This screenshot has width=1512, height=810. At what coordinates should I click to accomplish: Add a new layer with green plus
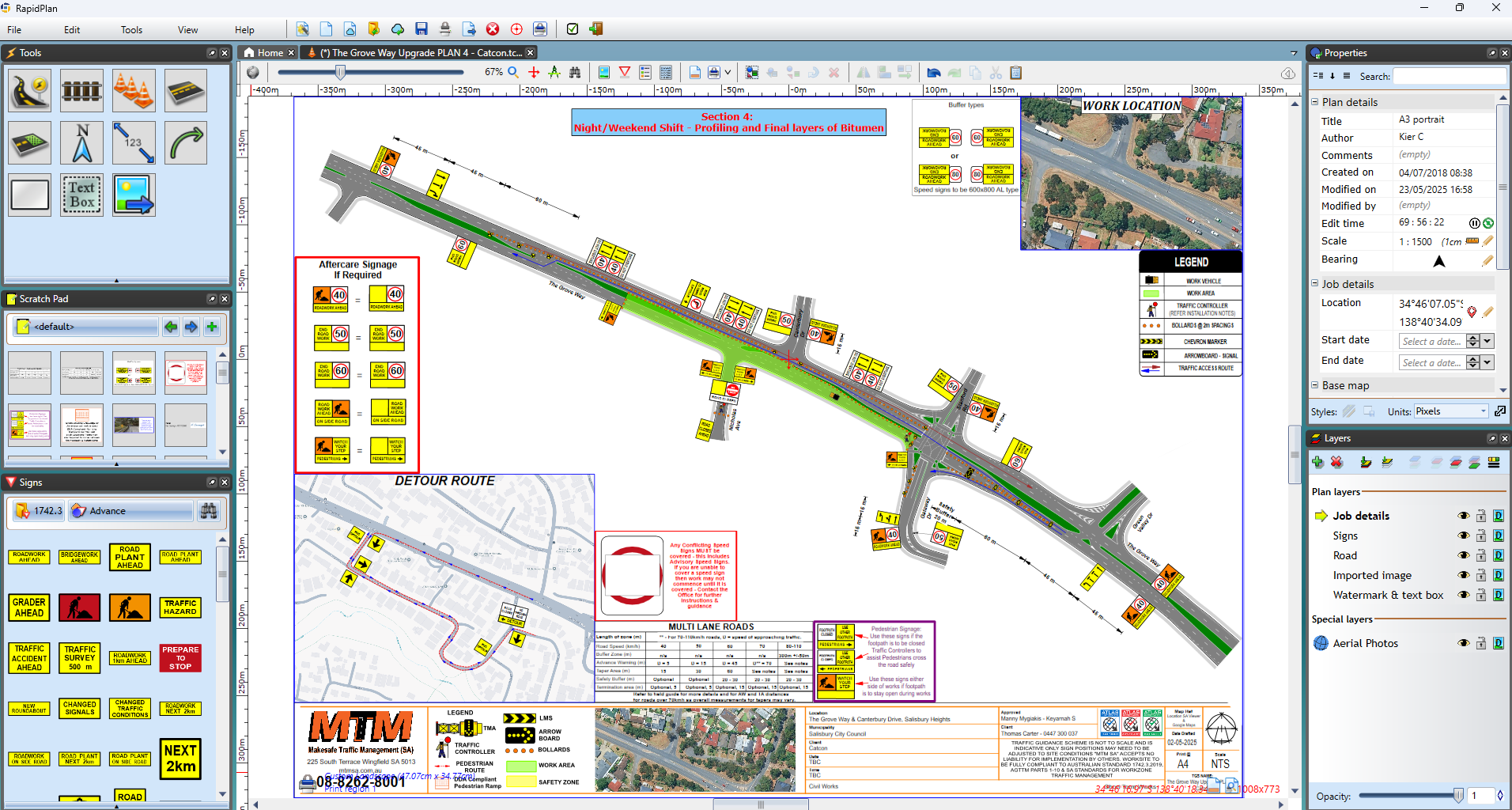[1317, 462]
